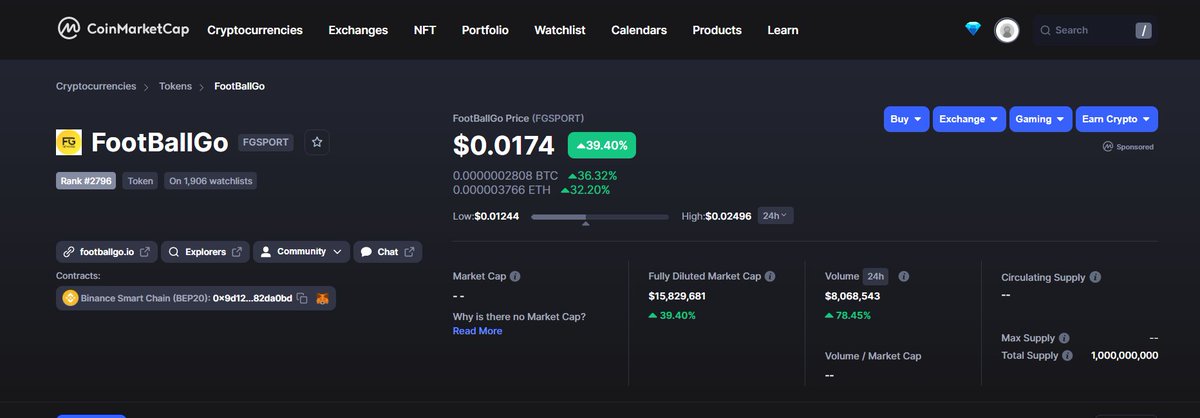
Task: Expand the Community dropdown
Action: coord(302,252)
